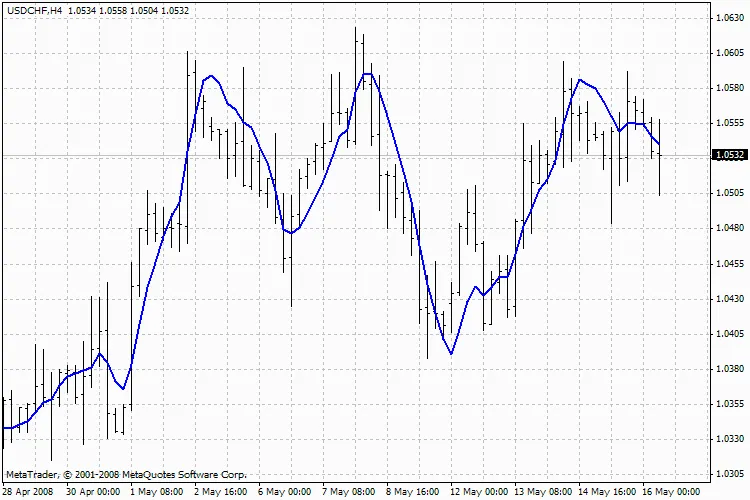Select the 6 May 00:00 date label

pos(285,492)
